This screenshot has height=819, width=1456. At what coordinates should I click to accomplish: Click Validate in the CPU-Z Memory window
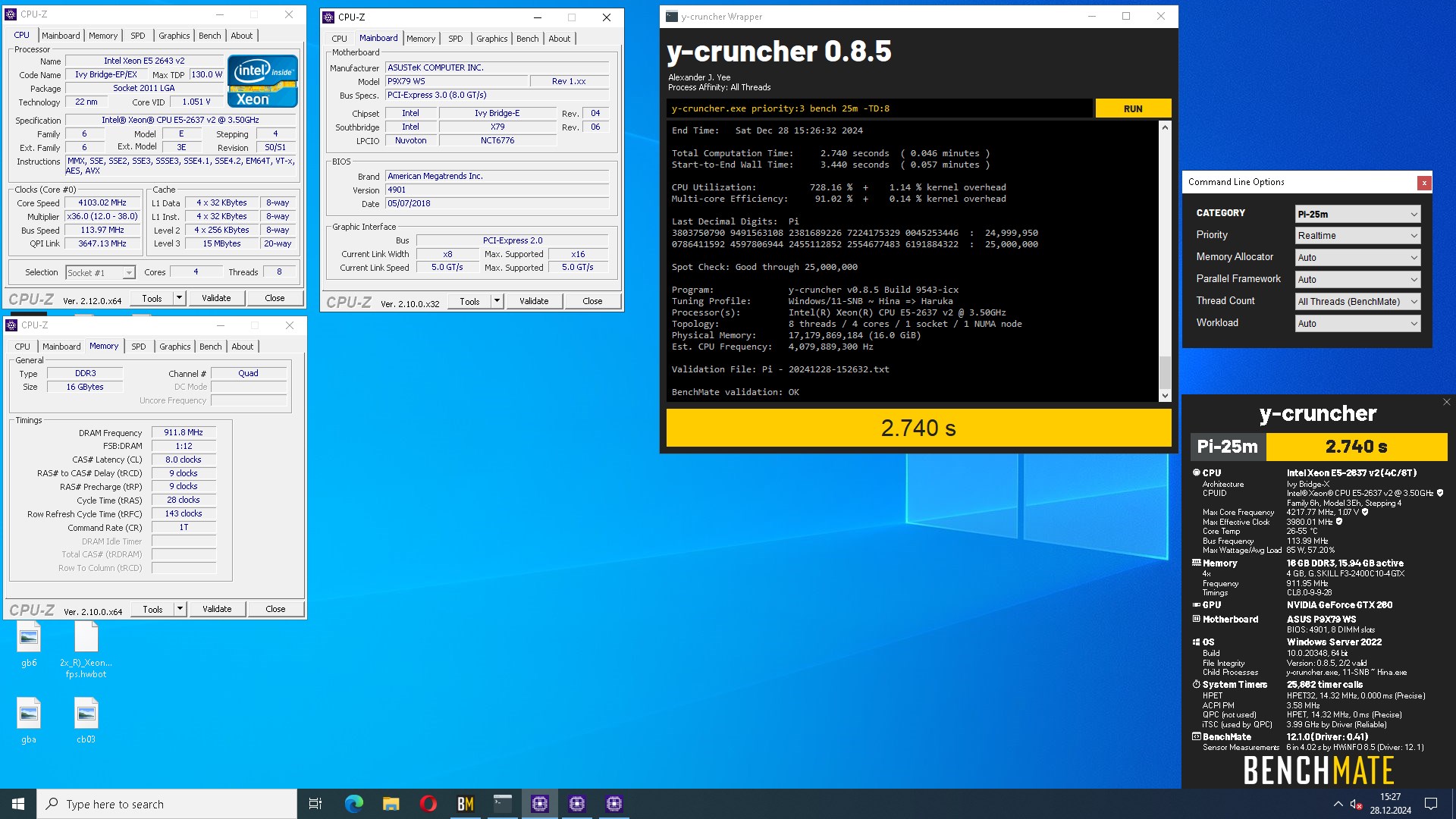click(217, 609)
